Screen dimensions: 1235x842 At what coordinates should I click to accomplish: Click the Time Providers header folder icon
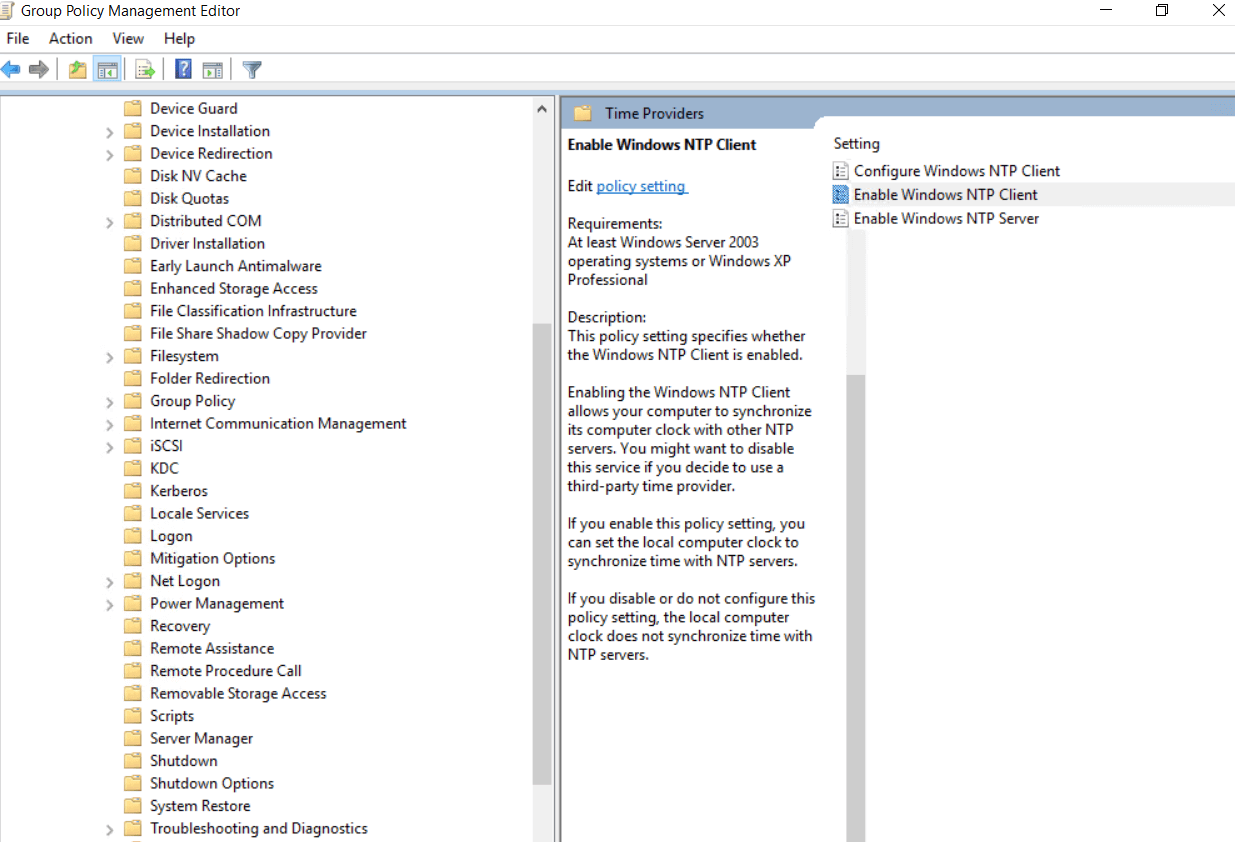(583, 113)
